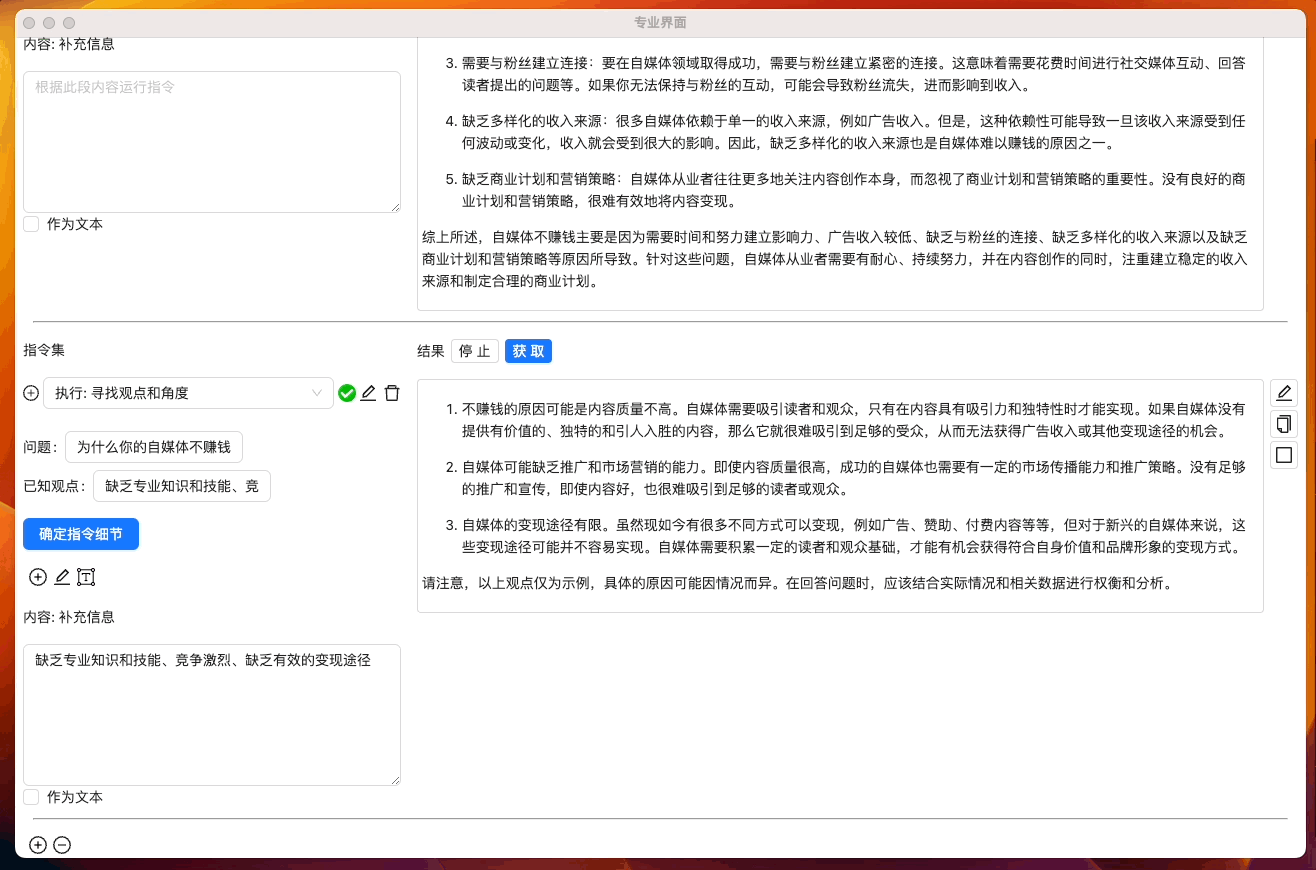Viewport: 1316px width, 870px height.
Task: Click the 确定指令细节 button
Action: coord(81,534)
